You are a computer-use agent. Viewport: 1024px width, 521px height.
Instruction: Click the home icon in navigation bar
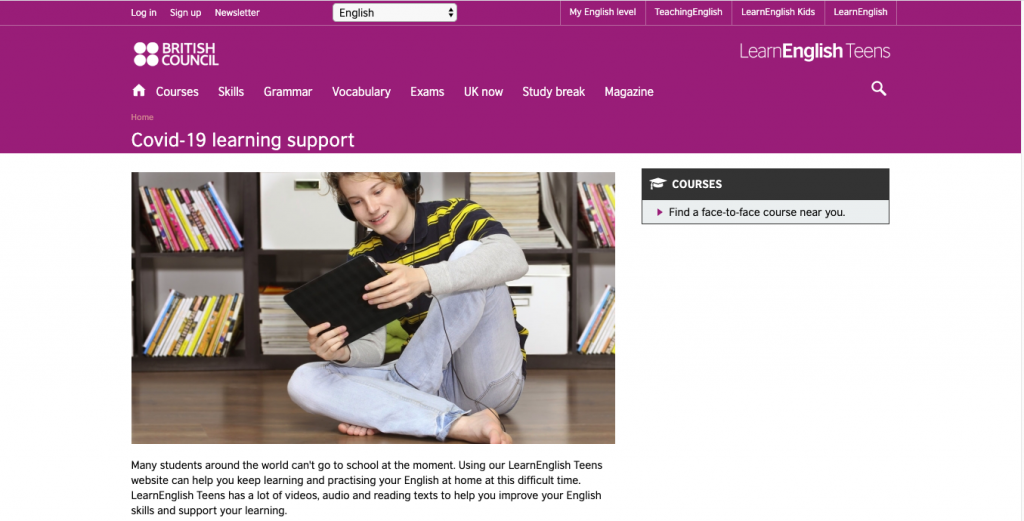(x=138, y=91)
